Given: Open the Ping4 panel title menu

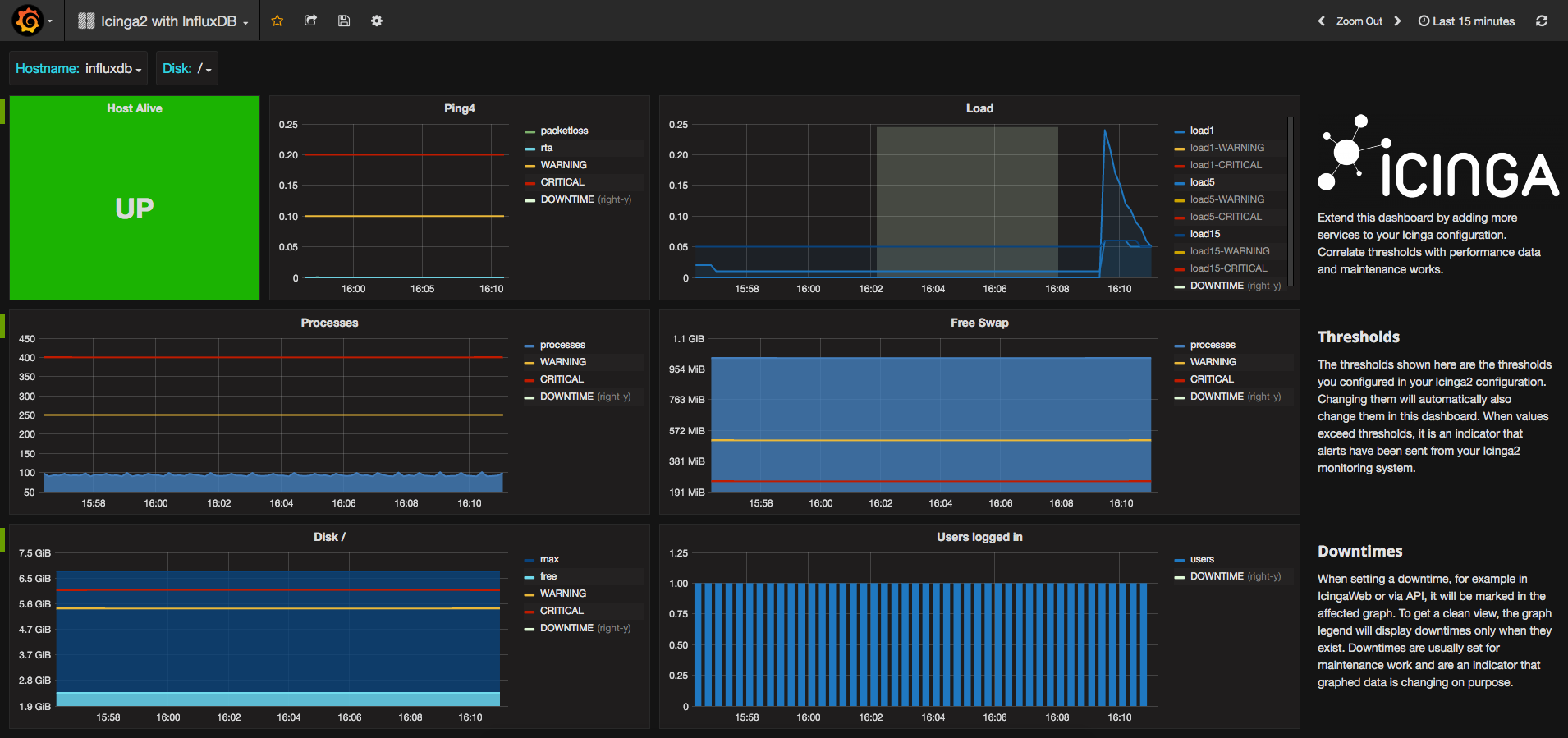Looking at the screenshot, I should coord(460,108).
